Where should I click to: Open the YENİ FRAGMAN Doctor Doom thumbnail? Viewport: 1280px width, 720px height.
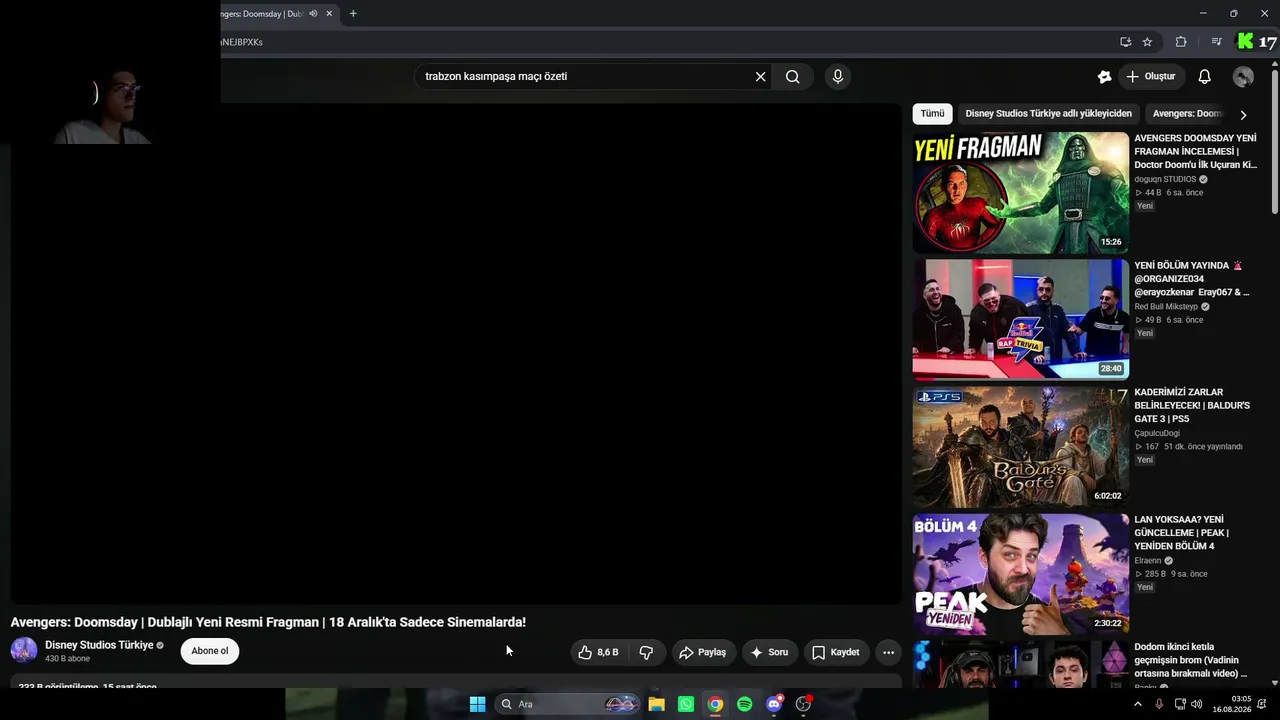[x=1020, y=193]
